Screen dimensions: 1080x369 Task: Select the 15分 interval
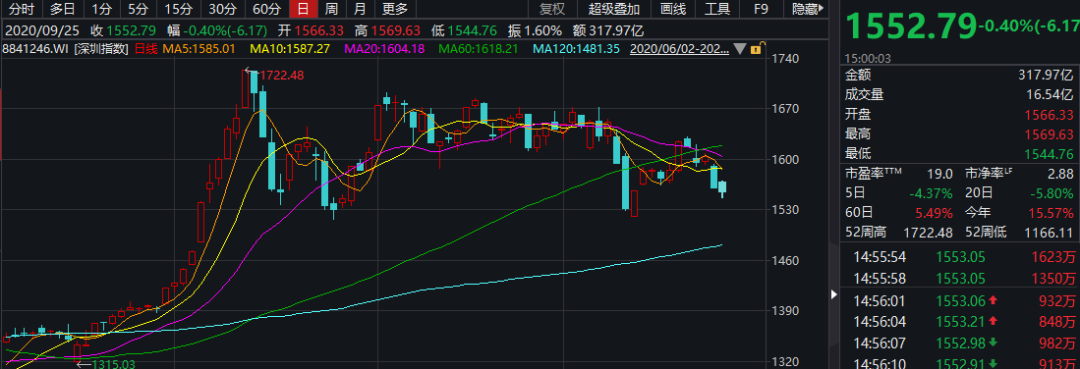[178, 9]
